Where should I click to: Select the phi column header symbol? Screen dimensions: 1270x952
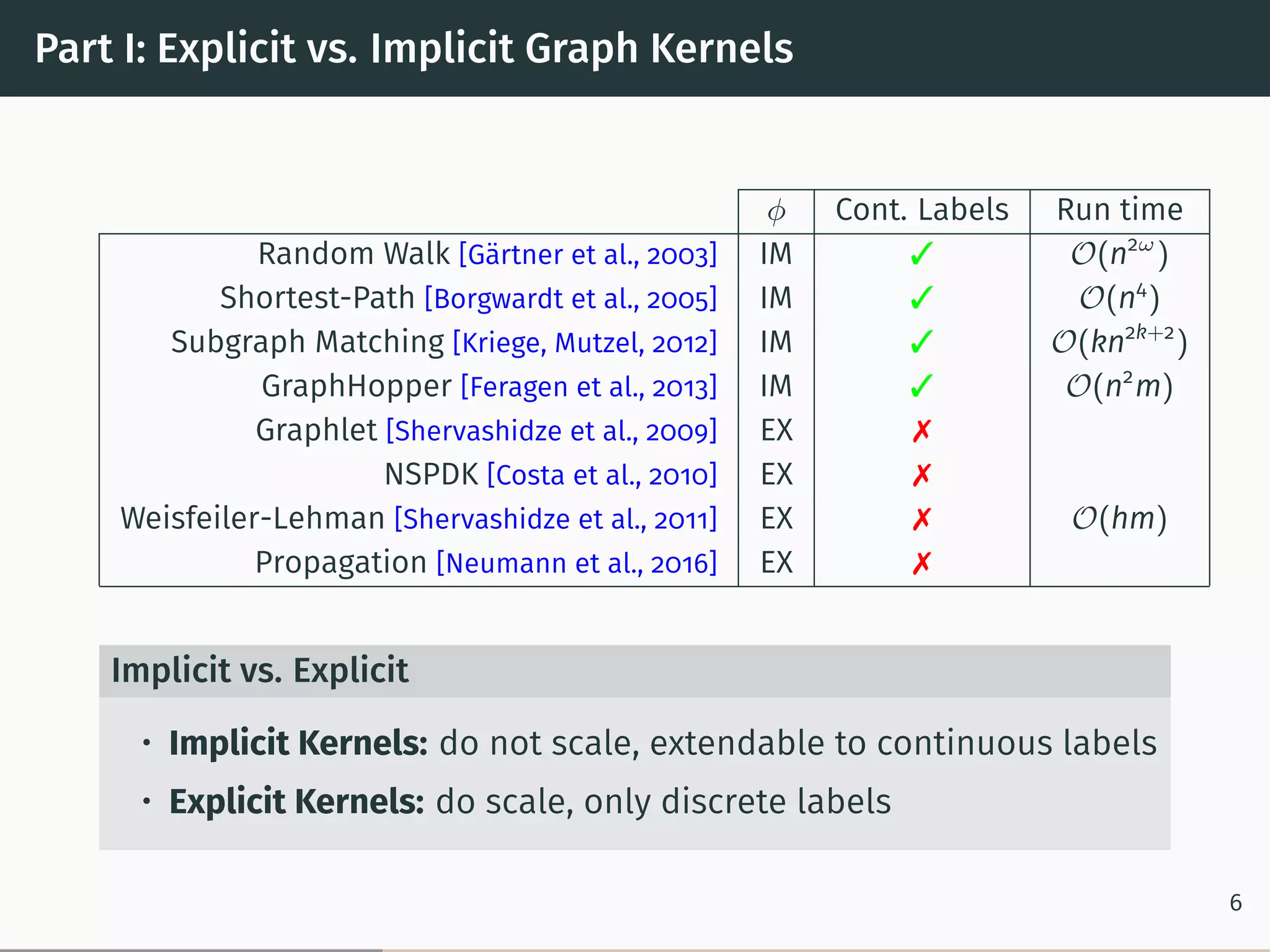tap(776, 212)
